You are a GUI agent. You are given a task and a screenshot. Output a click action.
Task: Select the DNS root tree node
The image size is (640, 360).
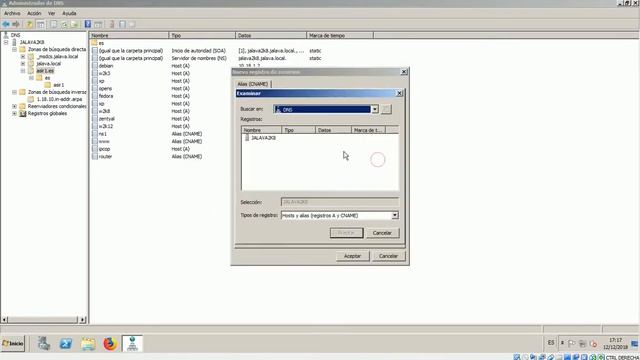point(16,35)
